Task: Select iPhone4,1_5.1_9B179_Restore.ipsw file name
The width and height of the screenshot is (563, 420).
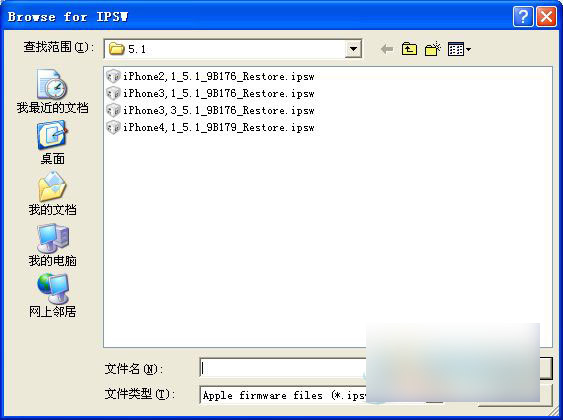Action: point(219,127)
